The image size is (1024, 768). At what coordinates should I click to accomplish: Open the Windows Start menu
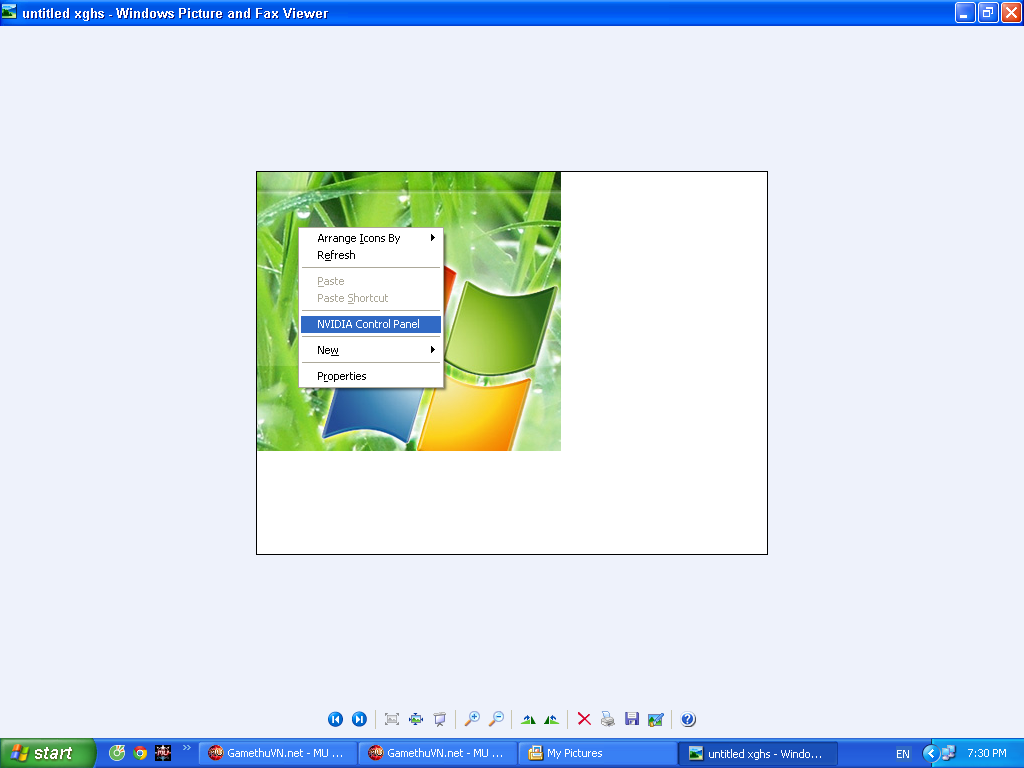[47, 753]
